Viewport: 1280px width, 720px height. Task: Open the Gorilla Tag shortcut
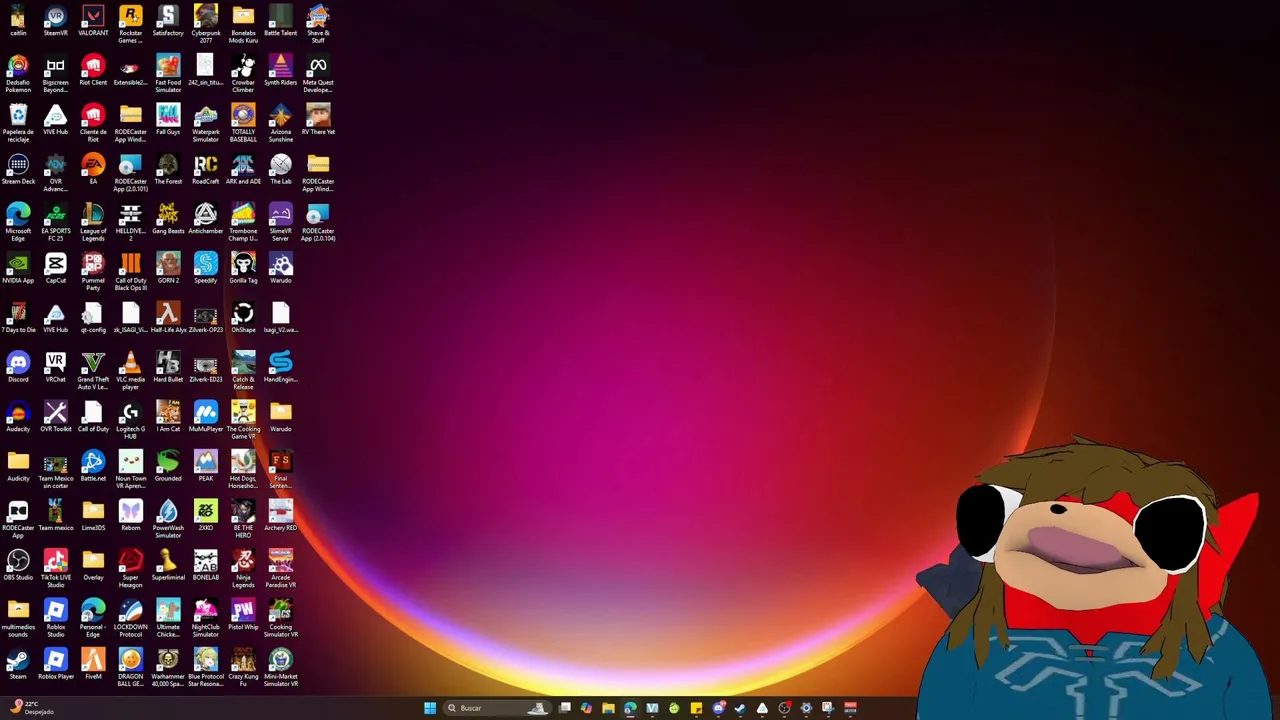243,268
